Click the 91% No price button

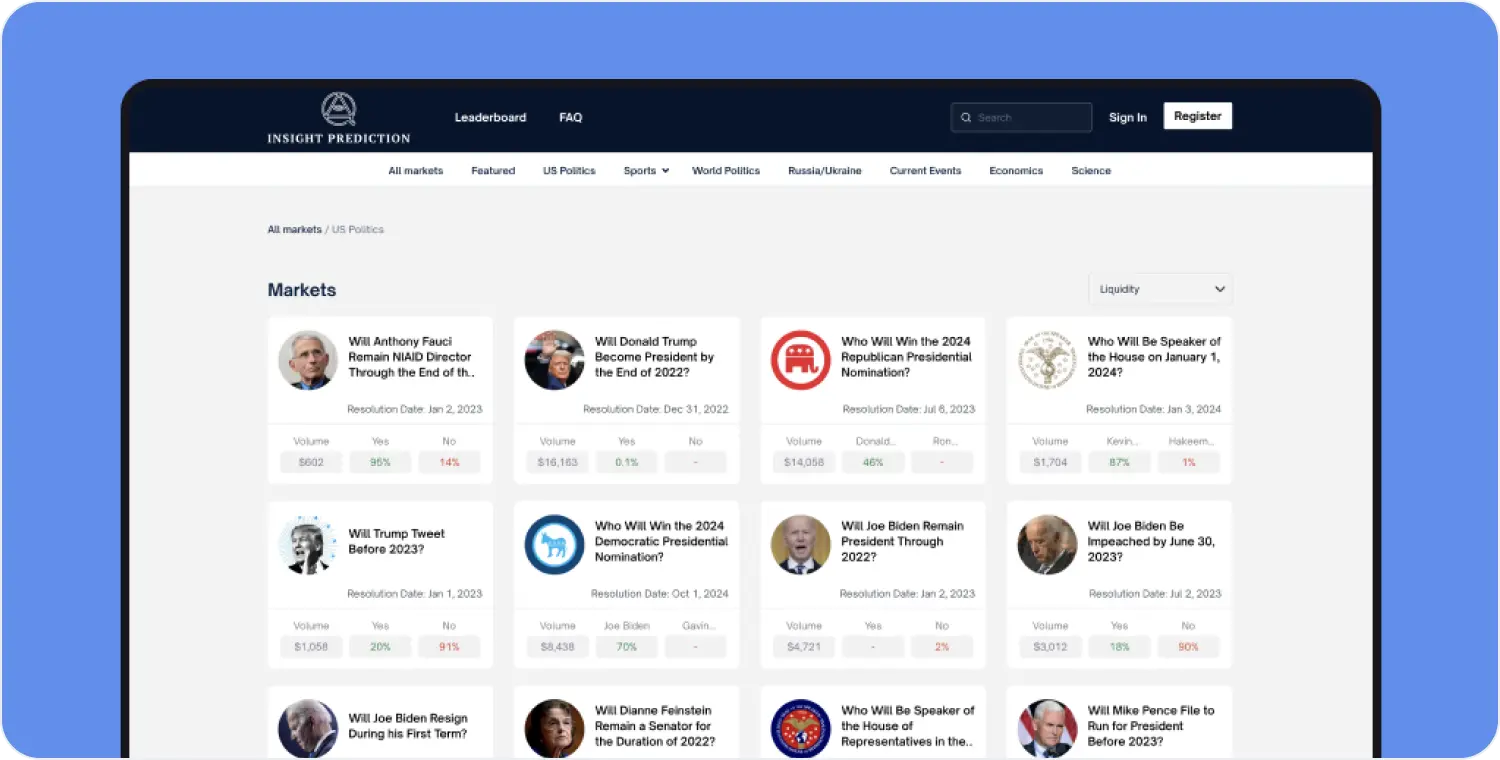click(449, 647)
